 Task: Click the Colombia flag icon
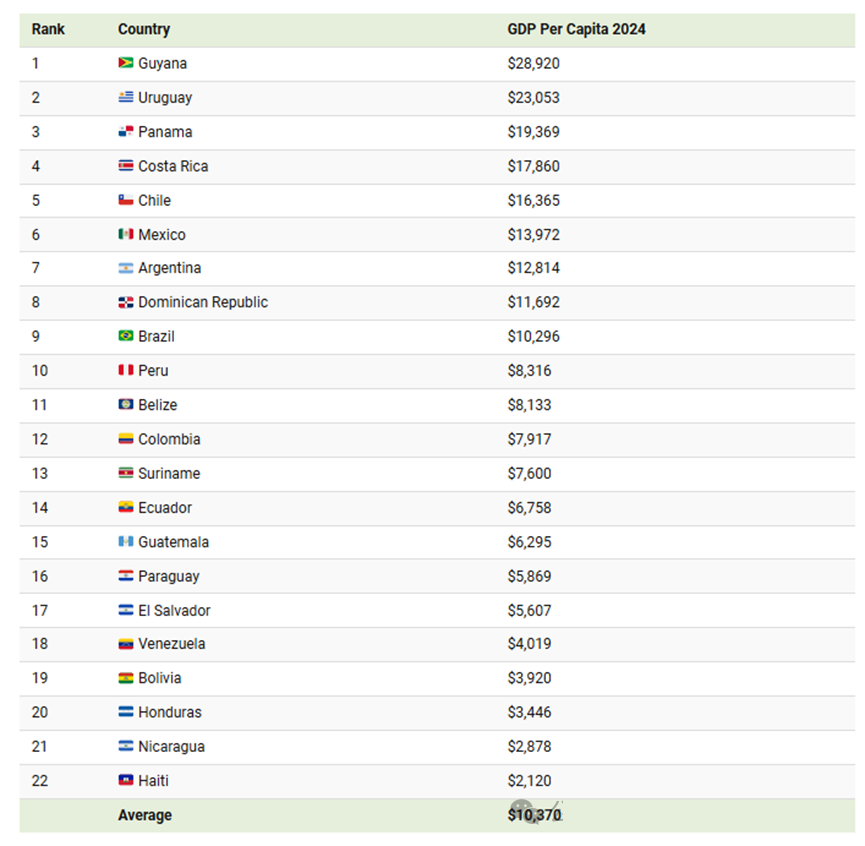click(126, 439)
